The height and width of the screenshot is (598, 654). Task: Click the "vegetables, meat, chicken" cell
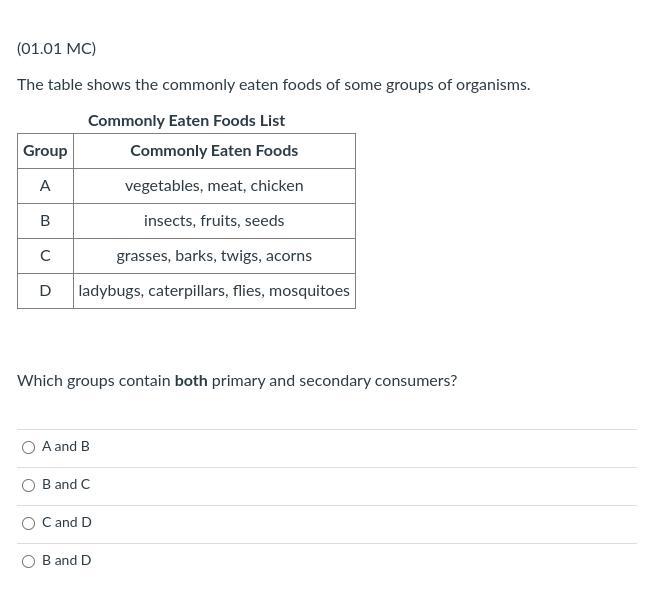click(214, 186)
